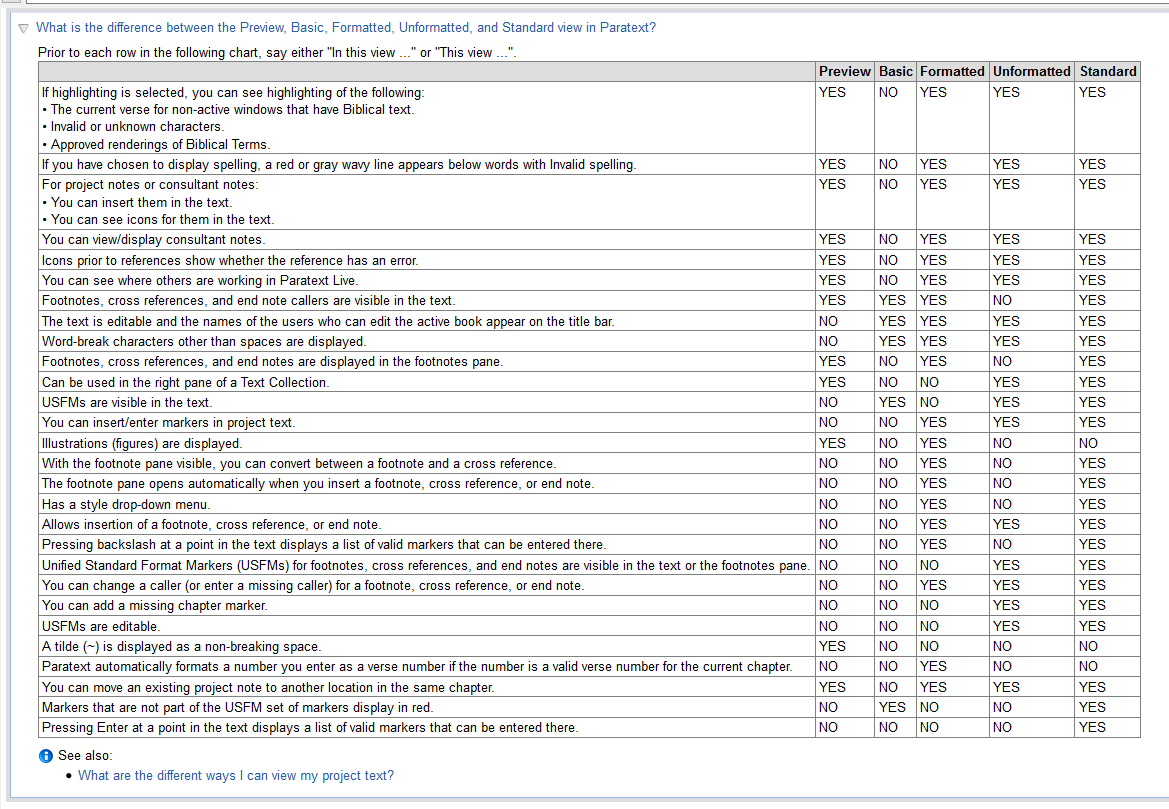Click 'You can see where others are working in Paratext Live.'
Viewport: 1169px width, 809px height.
pos(200,280)
